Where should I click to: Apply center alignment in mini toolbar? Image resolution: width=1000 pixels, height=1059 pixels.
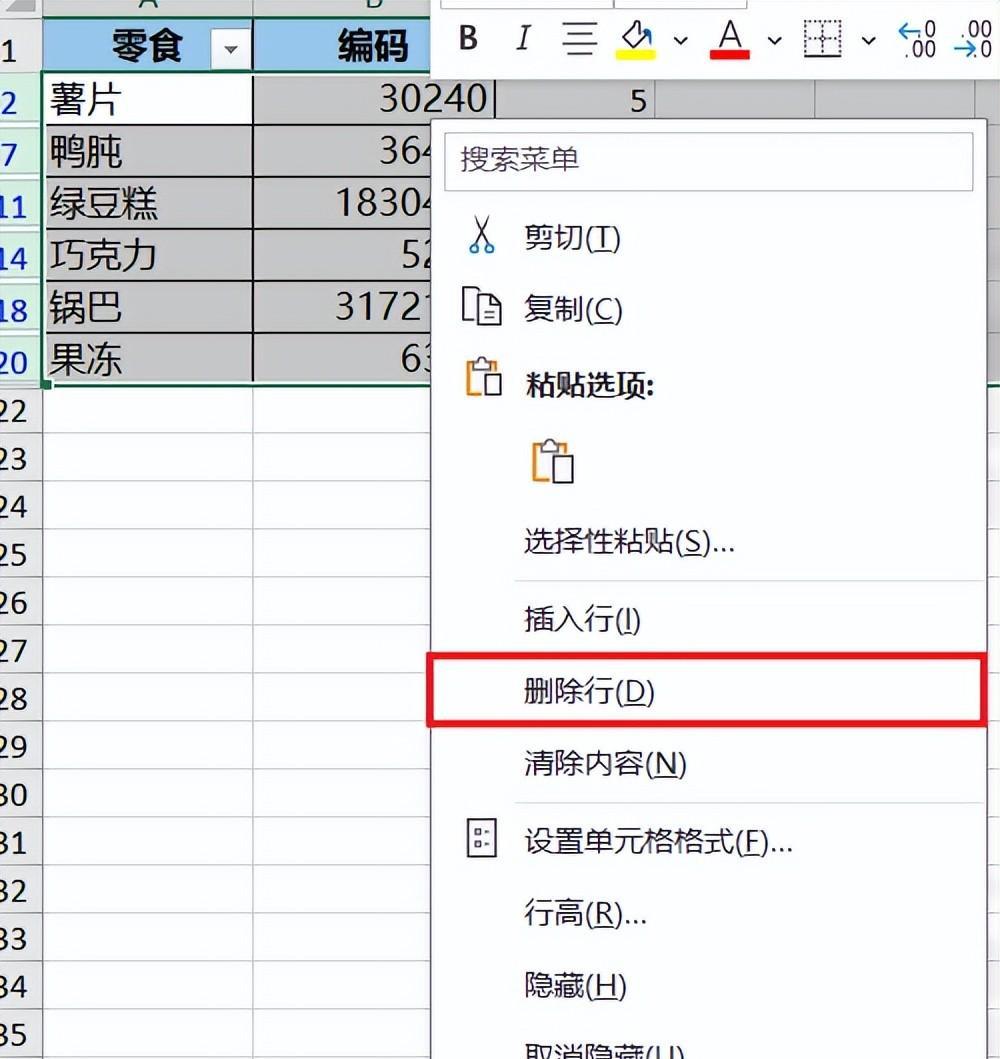(x=579, y=38)
